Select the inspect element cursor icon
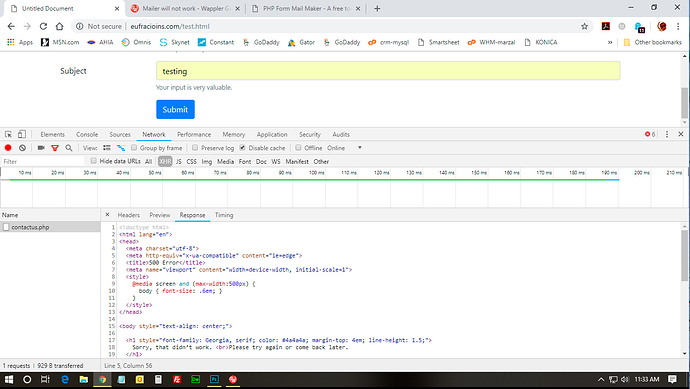Screen dimensions: 690x389 click(x=8, y=134)
